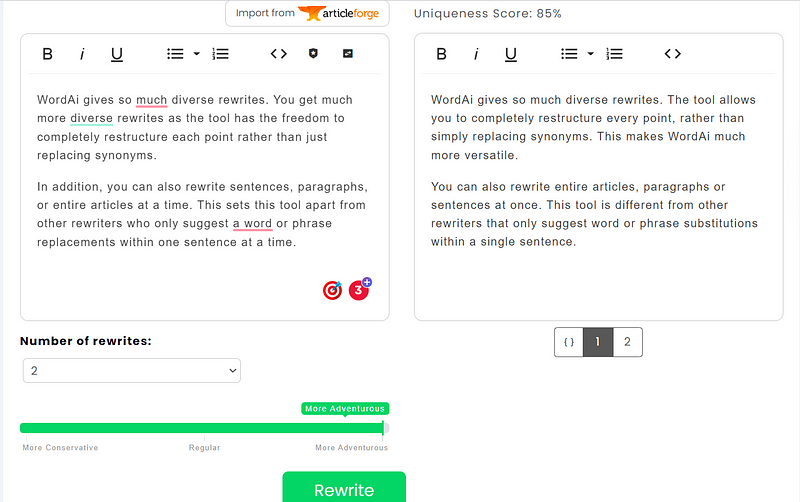Click the underlined word "much" in left editor
The image size is (800, 502).
152,100
